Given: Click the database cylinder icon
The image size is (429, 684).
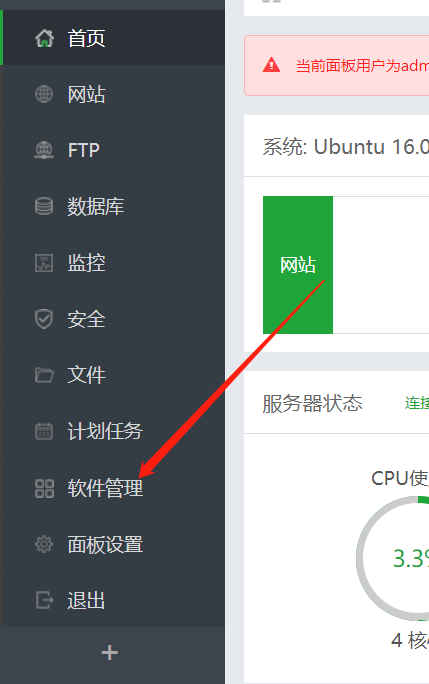Looking at the screenshot, I should (44, 206).
